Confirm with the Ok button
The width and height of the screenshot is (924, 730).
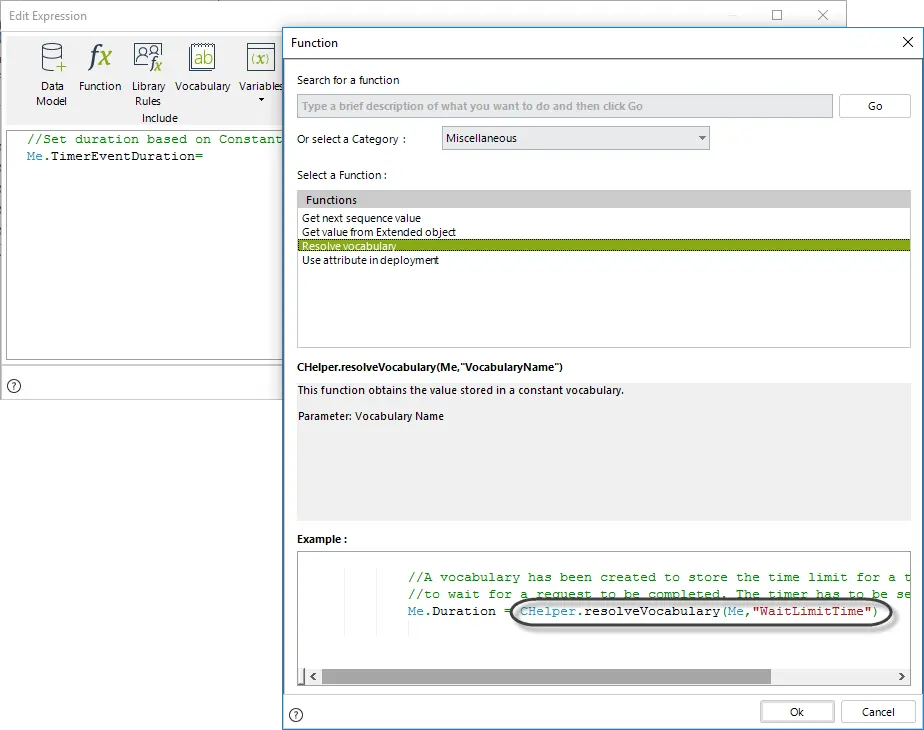[797, 712]
